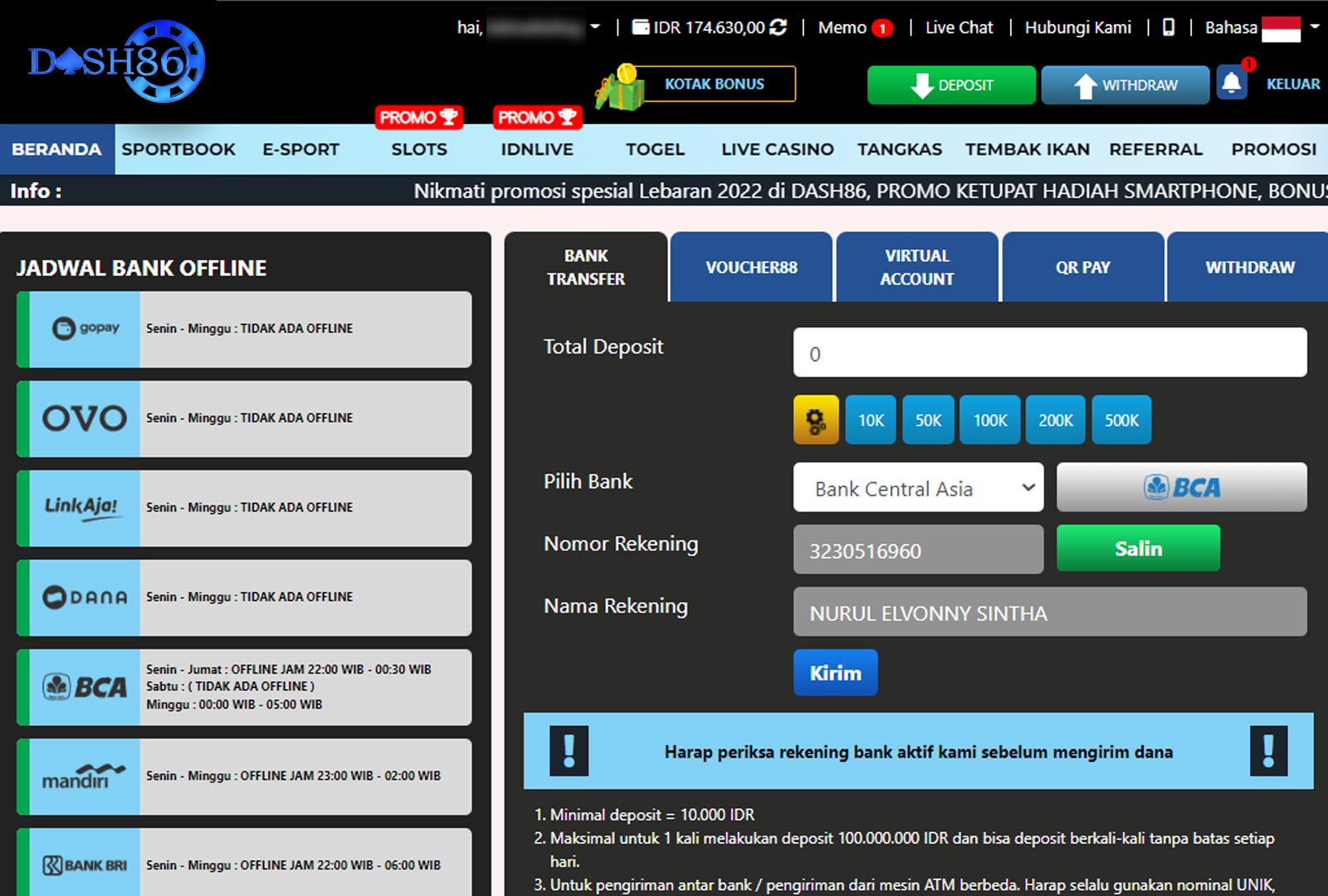Click the gift box bonus icon
Viewport: 1328px width, 896px height.
pyautogui.click(x=620, y=88)
